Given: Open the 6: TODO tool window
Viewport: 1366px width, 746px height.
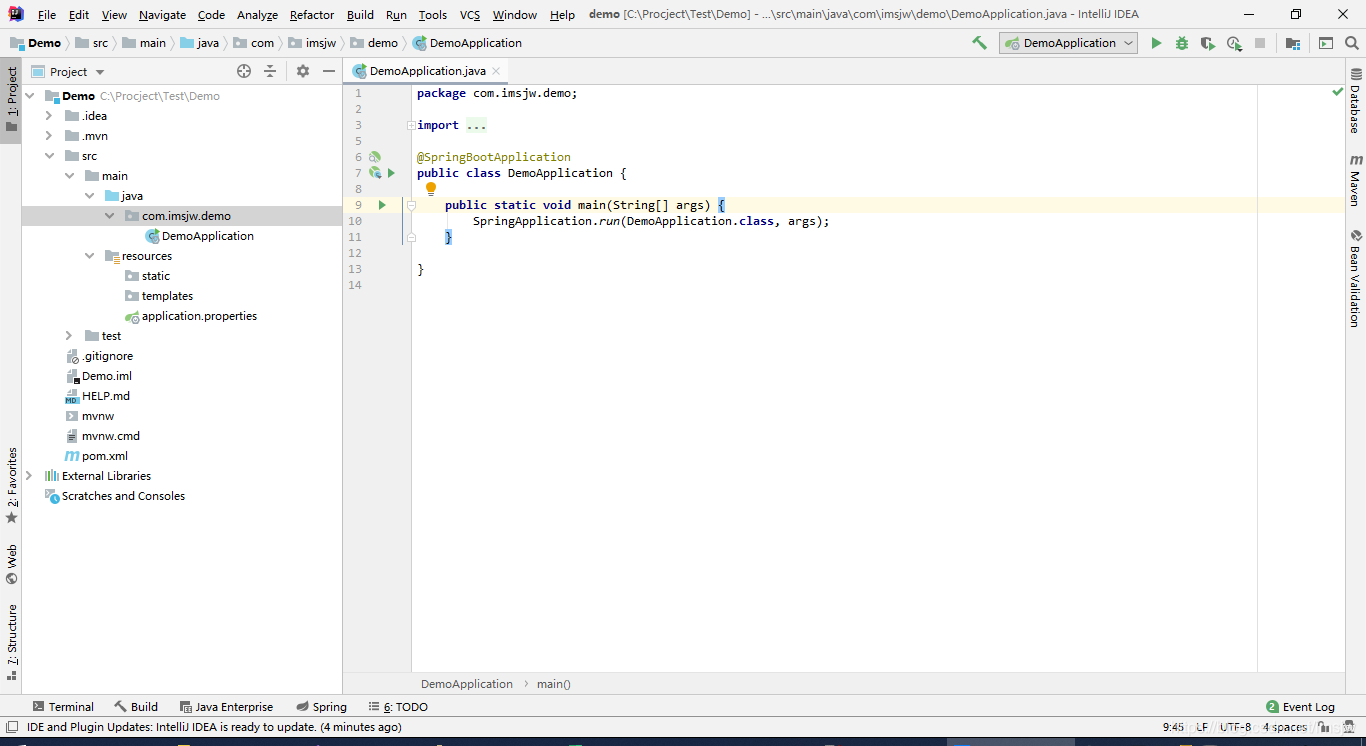Looking at the screenshot, I should tap(398, 706).
